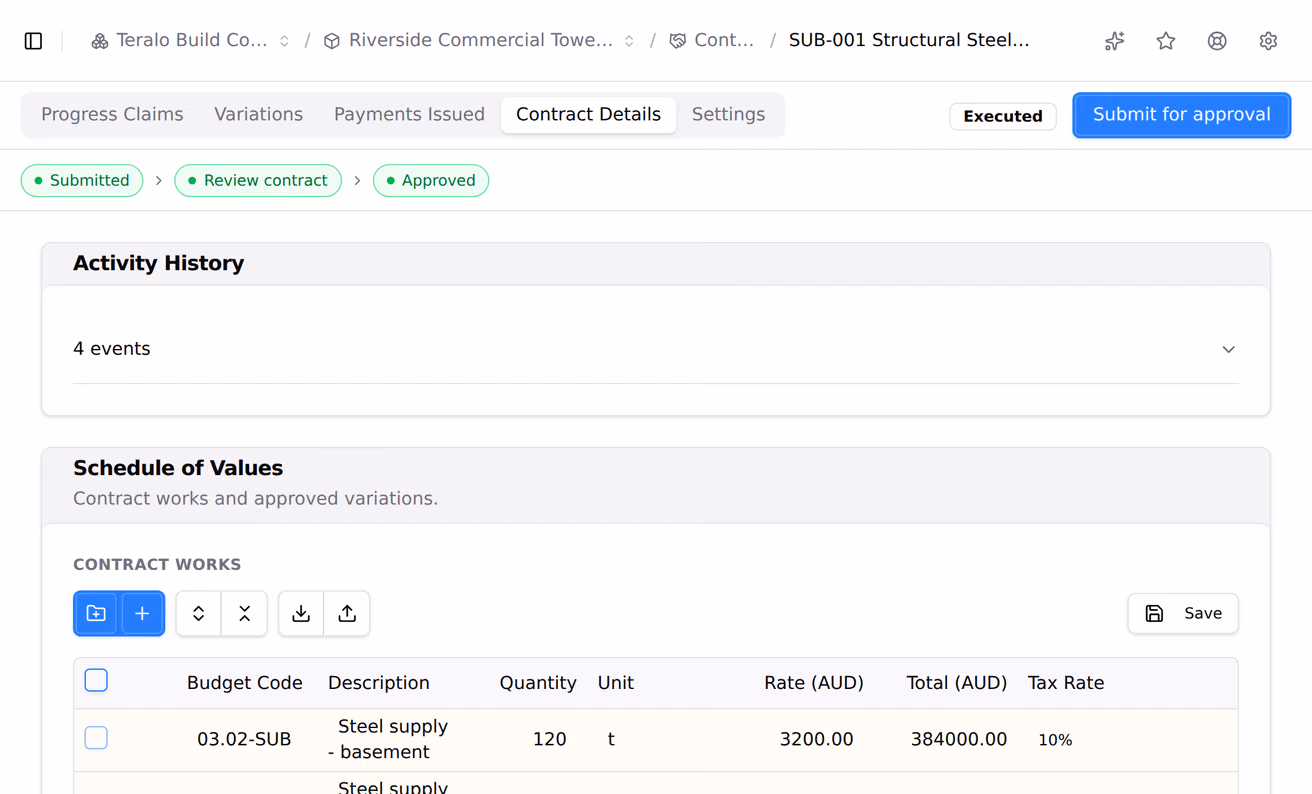The image size is (1312, 794).
Task: Open the Payments Issued tab
Action: pos(409,114)
